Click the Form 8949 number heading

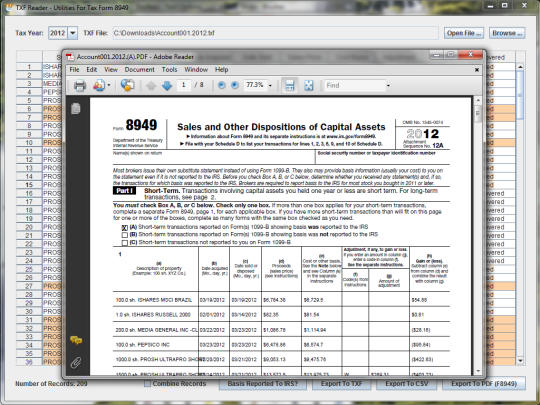click(141, 125)
